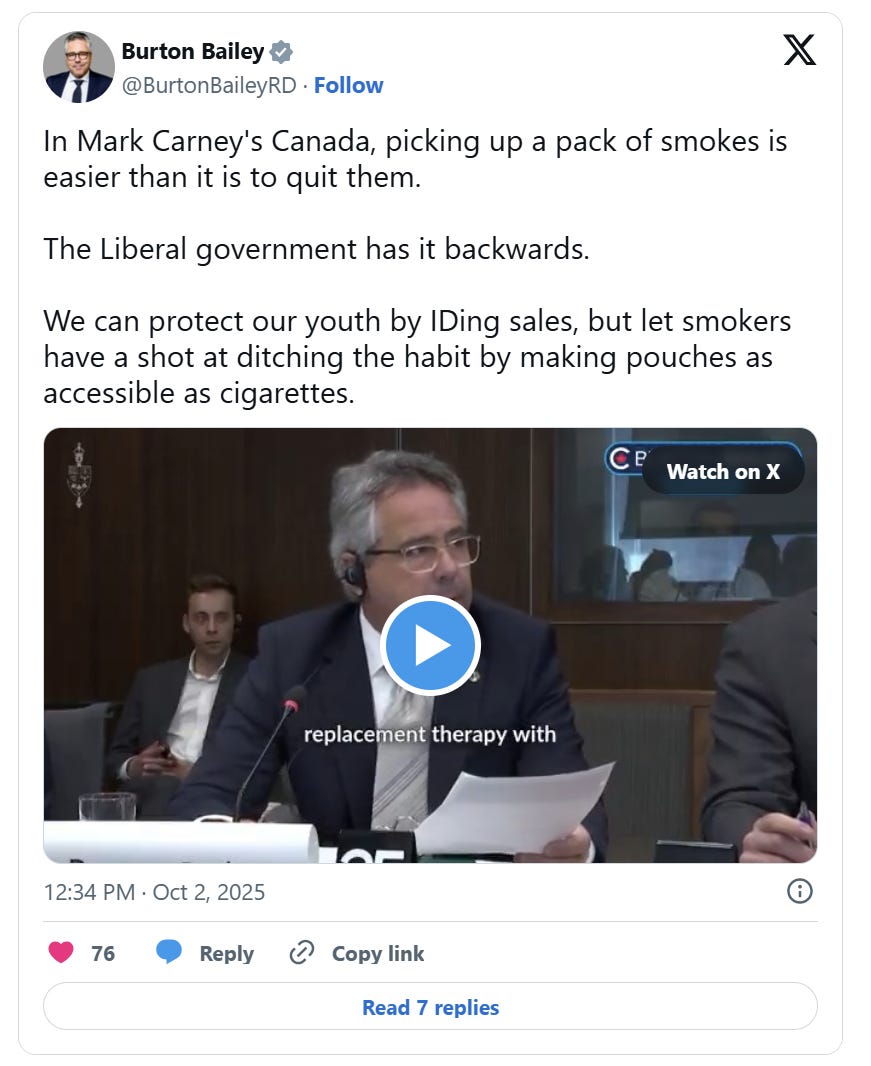This screenshot has height=1066, width=871.
Task: Click the Watch on X button
Action: coord(723,471)
